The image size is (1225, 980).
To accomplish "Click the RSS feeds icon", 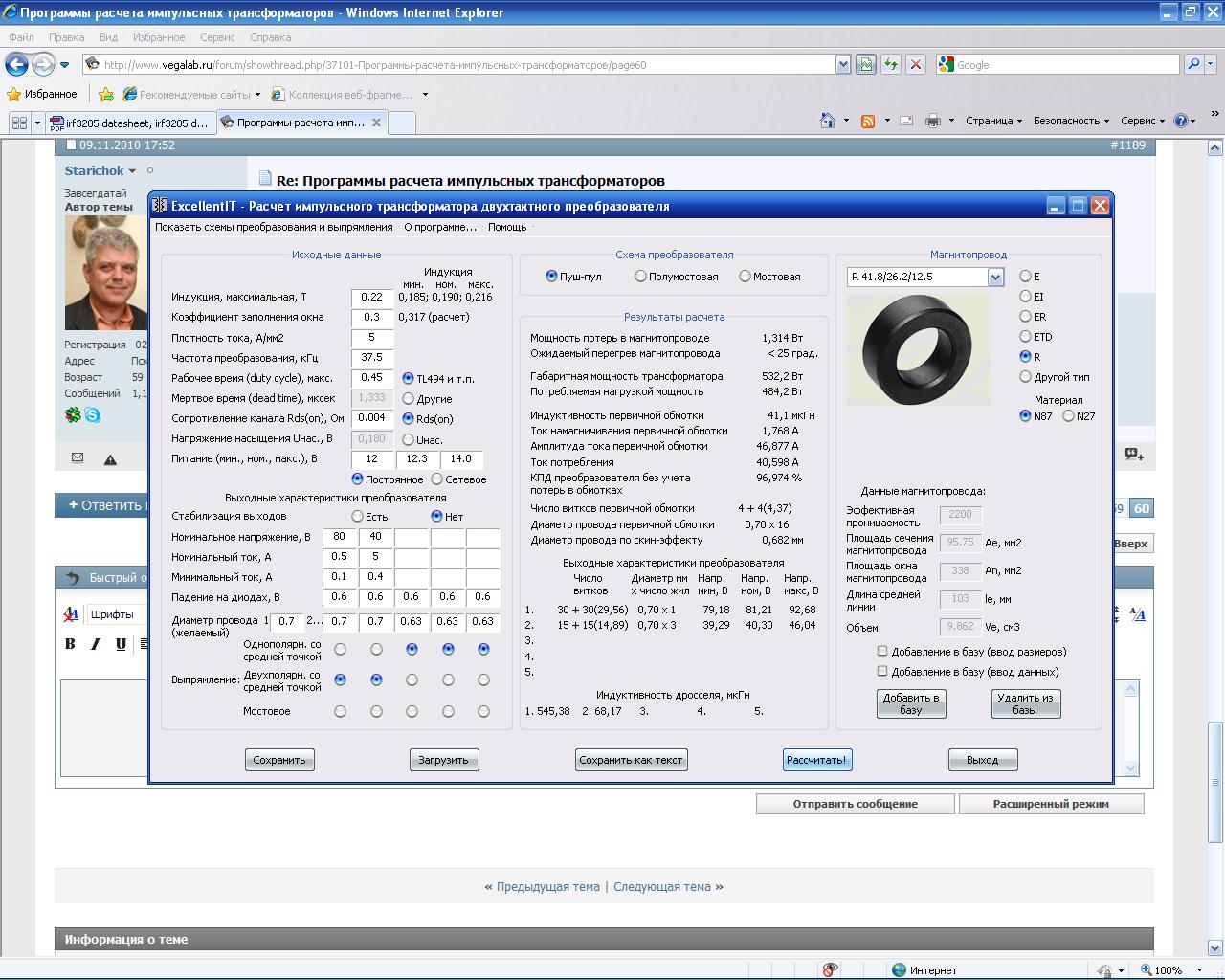I will click(868, 121).
